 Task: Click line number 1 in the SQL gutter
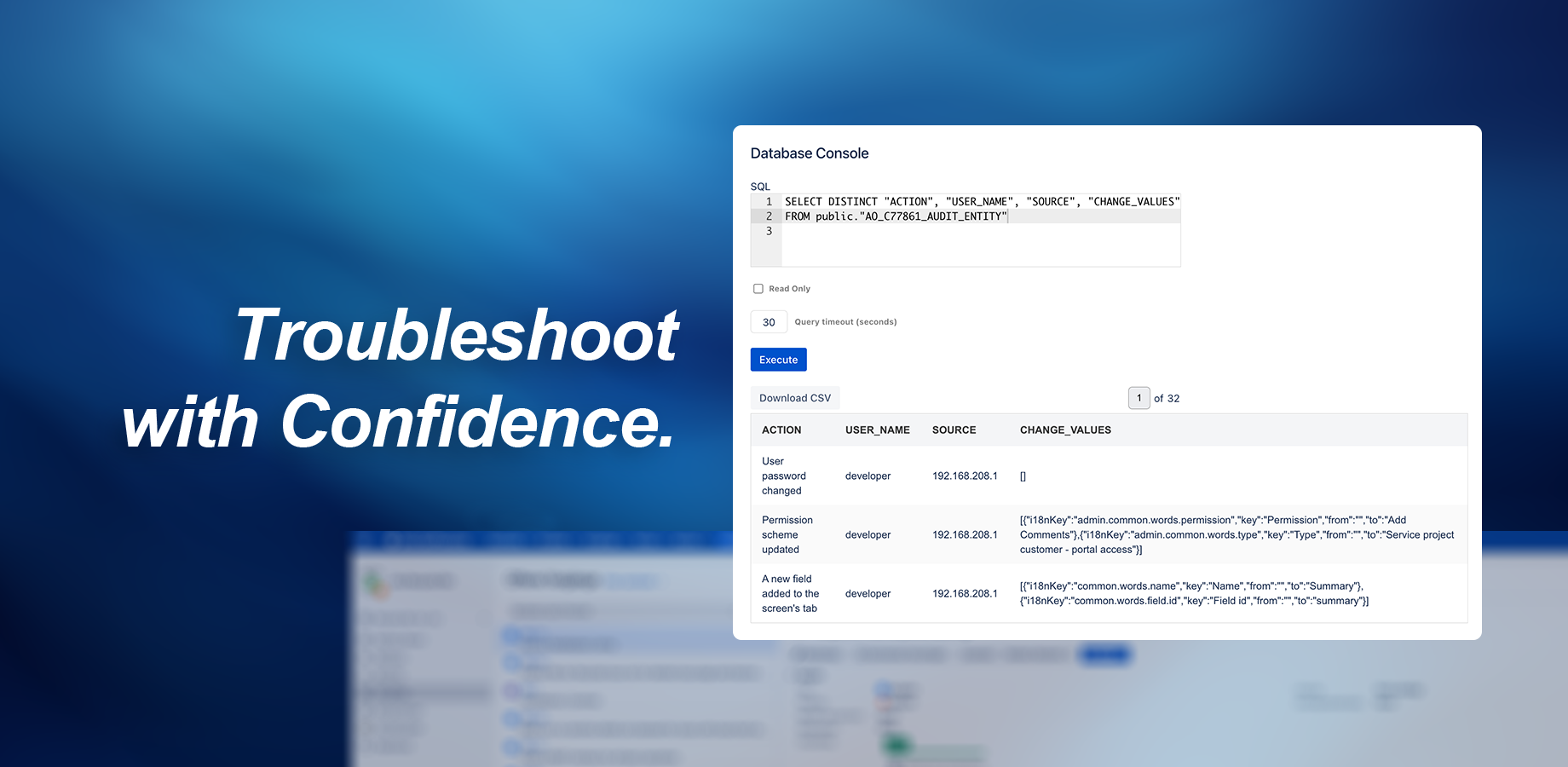click(769, 202)
